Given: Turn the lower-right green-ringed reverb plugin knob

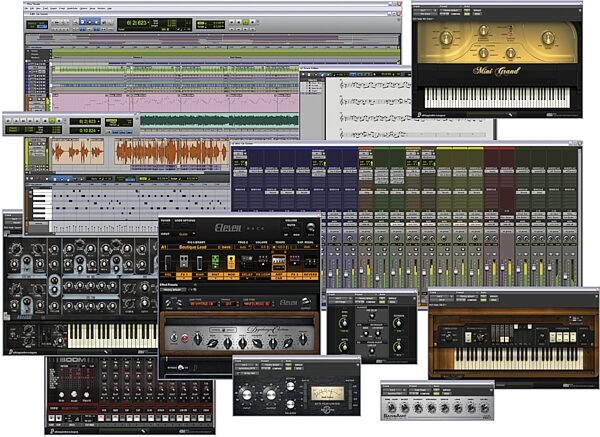Looking at the screenshot, I should pyautogui.click(x=398, y=347).
